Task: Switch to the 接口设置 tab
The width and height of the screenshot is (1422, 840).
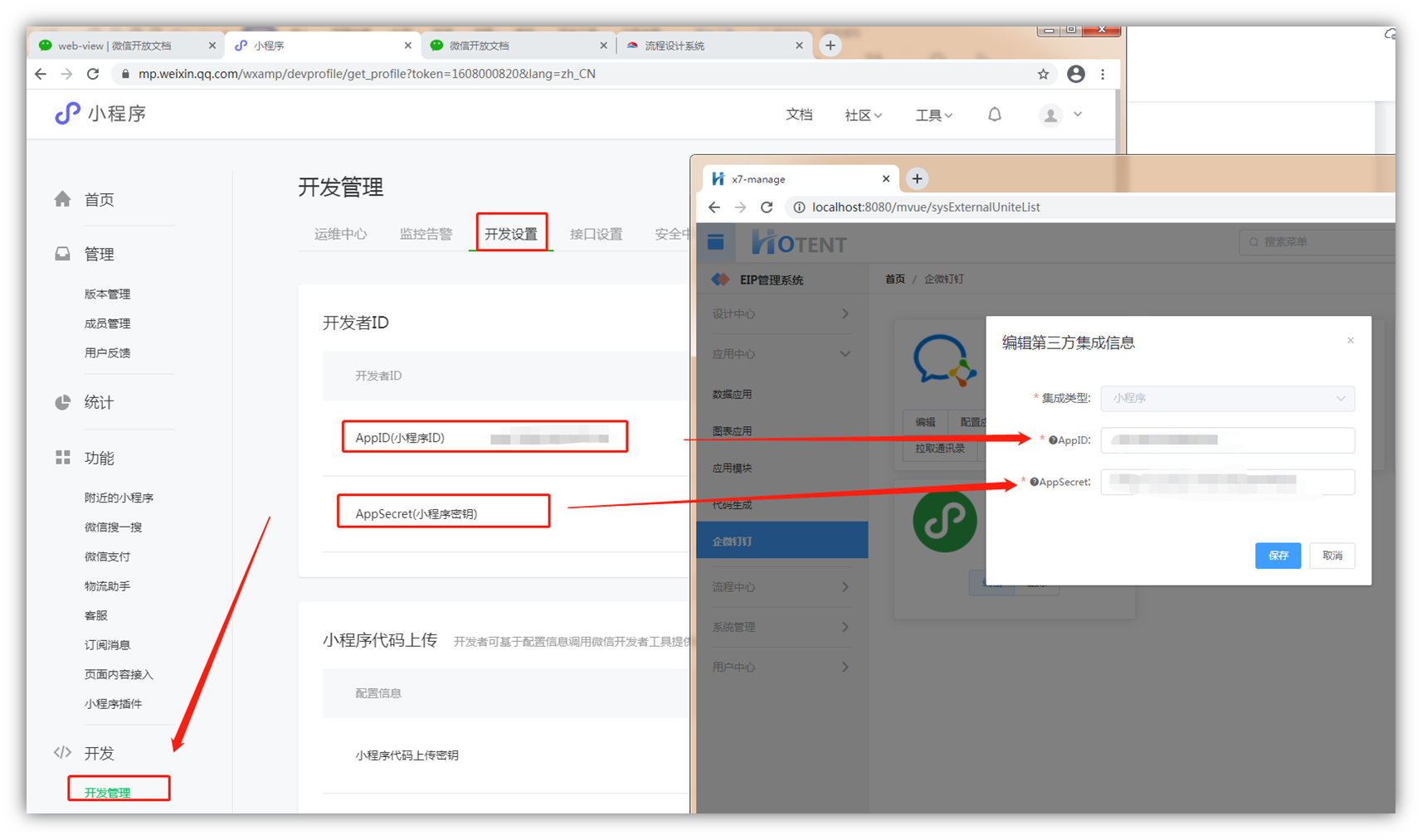Action: tap(596, 234)
